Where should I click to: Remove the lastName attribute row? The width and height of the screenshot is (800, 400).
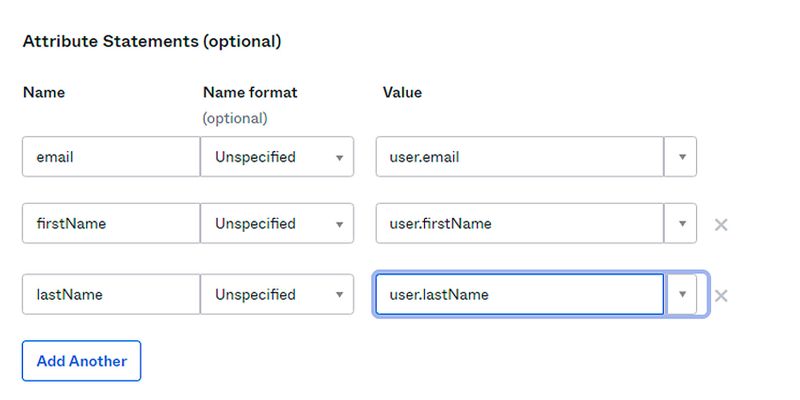click(x=720, y=296)
